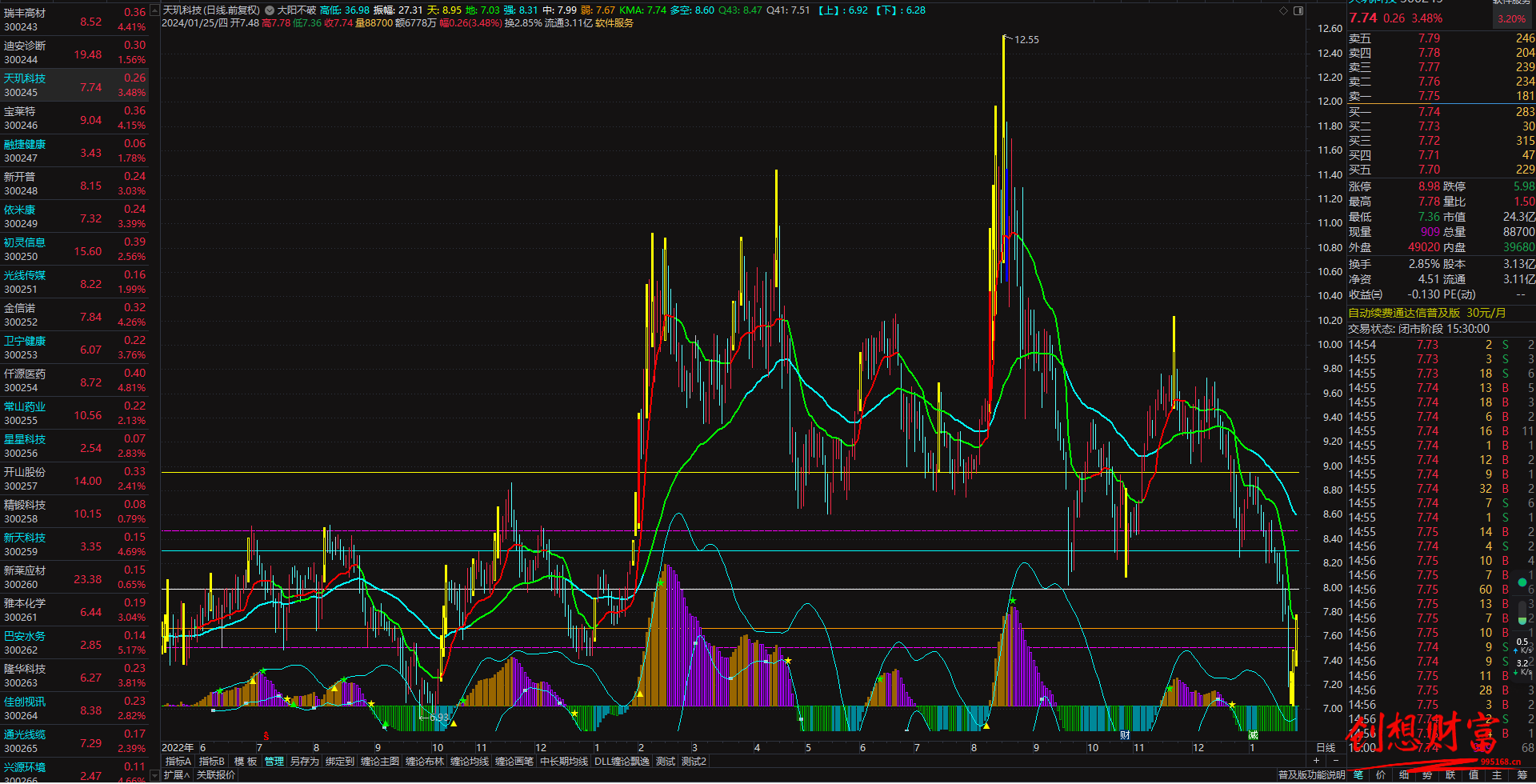Select stock 星星科技 300256 in the list
Image resolution: width=1536 pixels, height=784 pixels.
tap(74, 446)
